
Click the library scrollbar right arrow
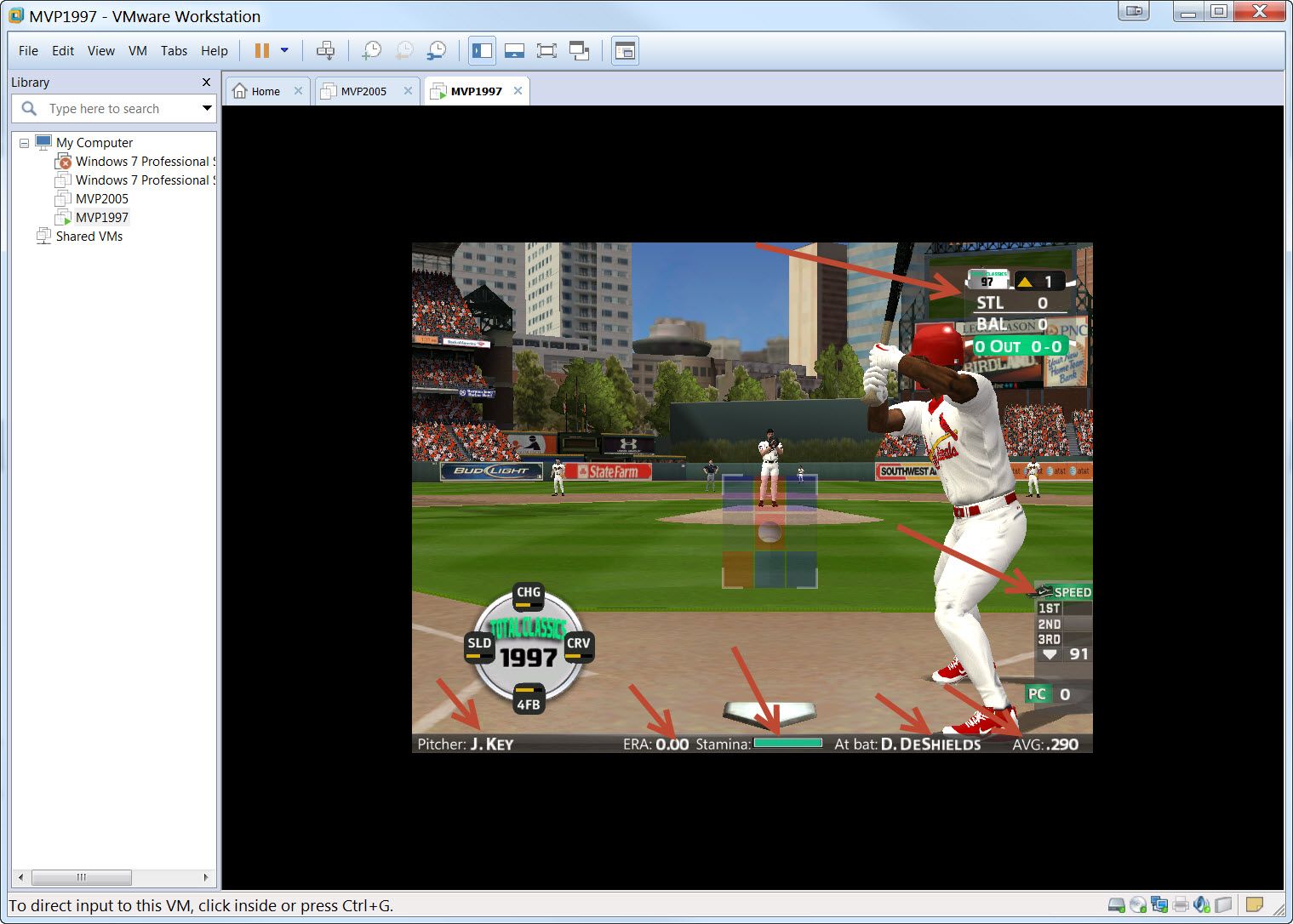[205, 877]
